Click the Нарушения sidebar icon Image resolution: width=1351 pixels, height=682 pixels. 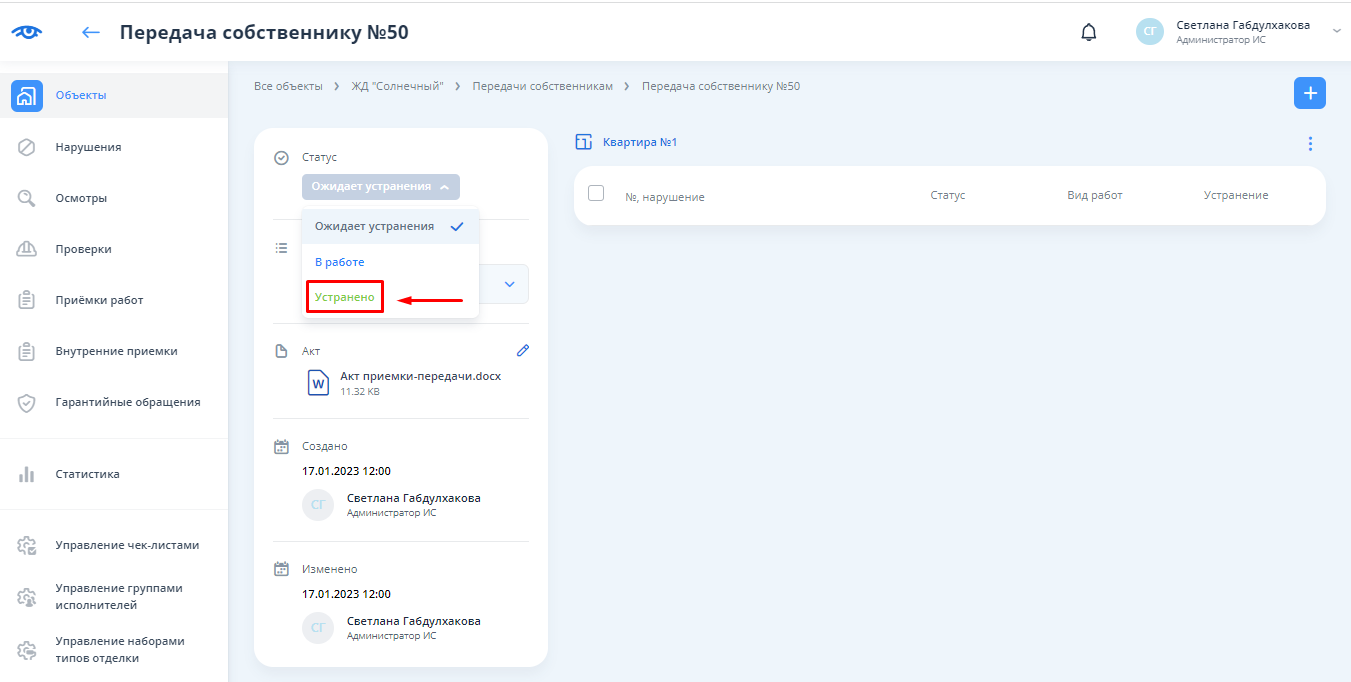(x=27, y=147)
